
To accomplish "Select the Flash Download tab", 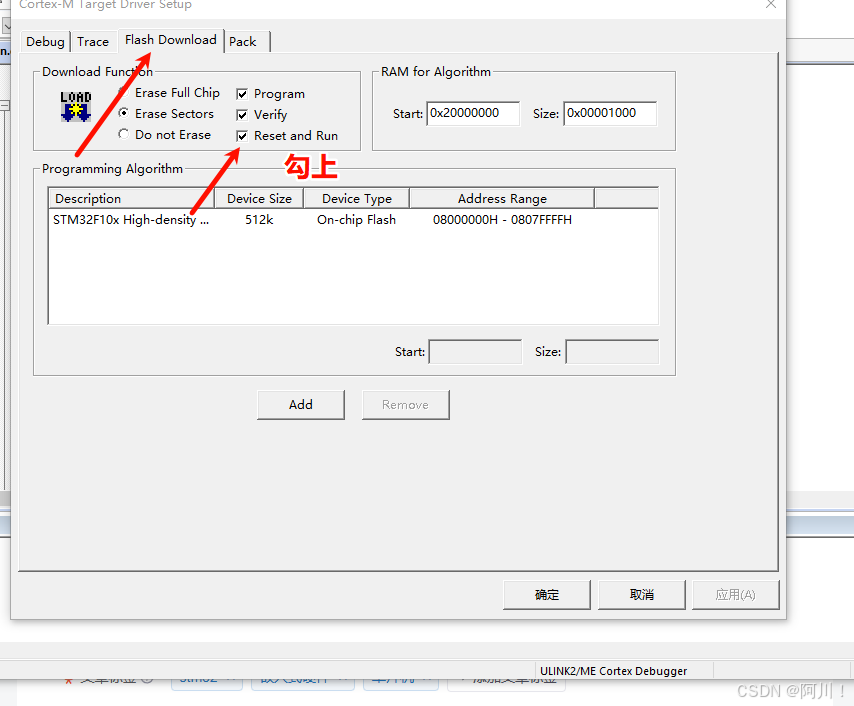I will pyautogui.click(x=170, y=40).
